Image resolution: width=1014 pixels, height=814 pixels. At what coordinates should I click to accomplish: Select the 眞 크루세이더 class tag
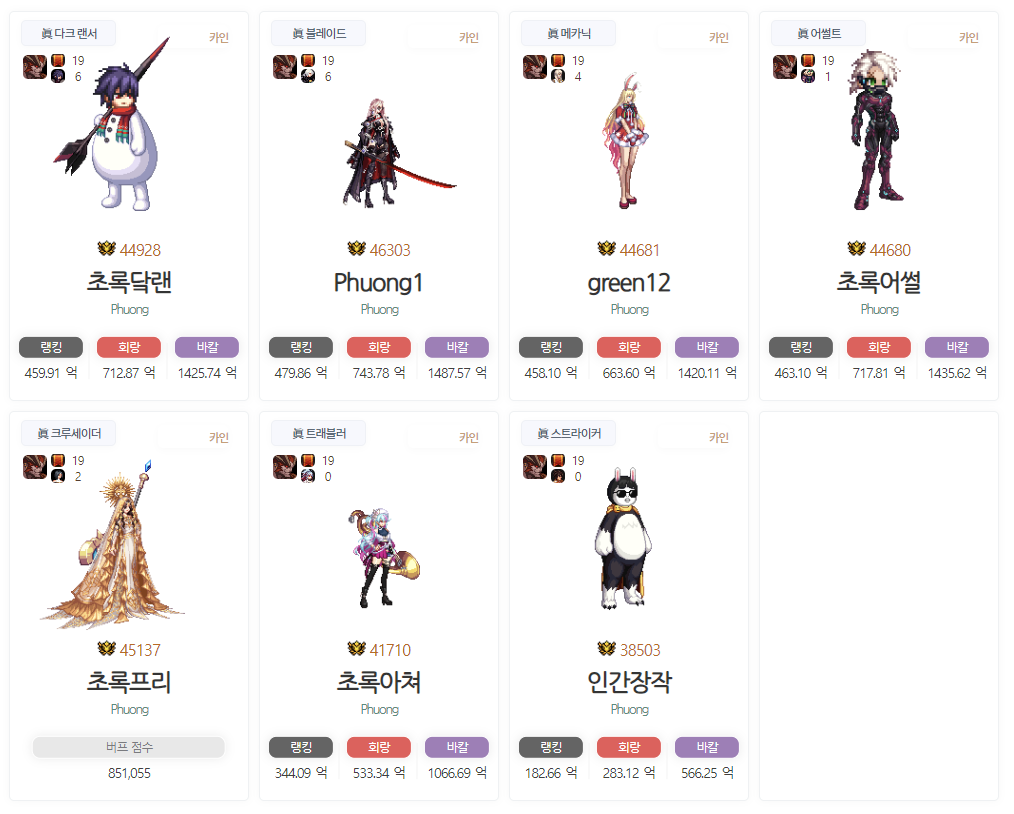coord(69,433)
